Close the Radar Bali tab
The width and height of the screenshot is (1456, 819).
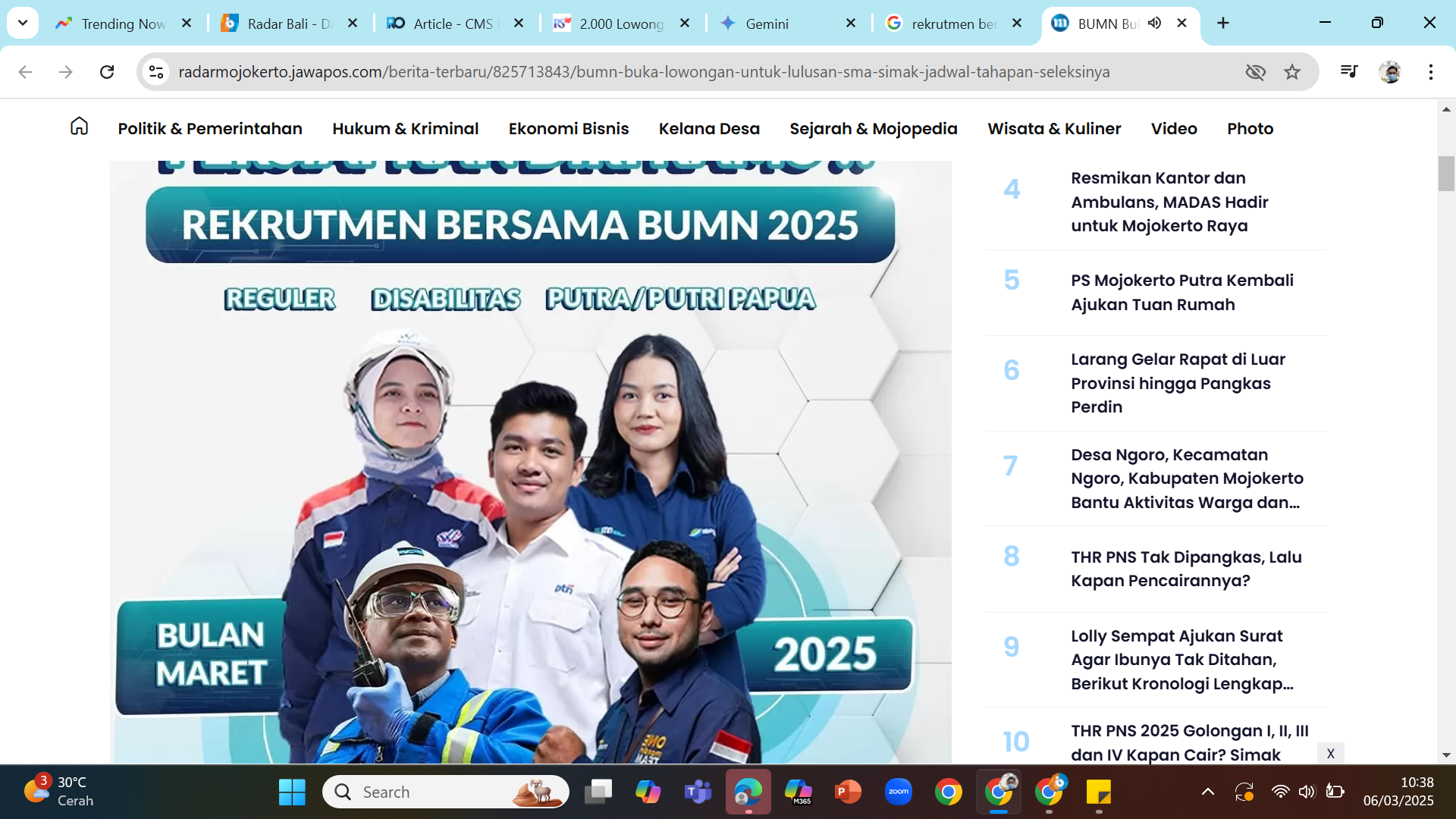point(353,24)
